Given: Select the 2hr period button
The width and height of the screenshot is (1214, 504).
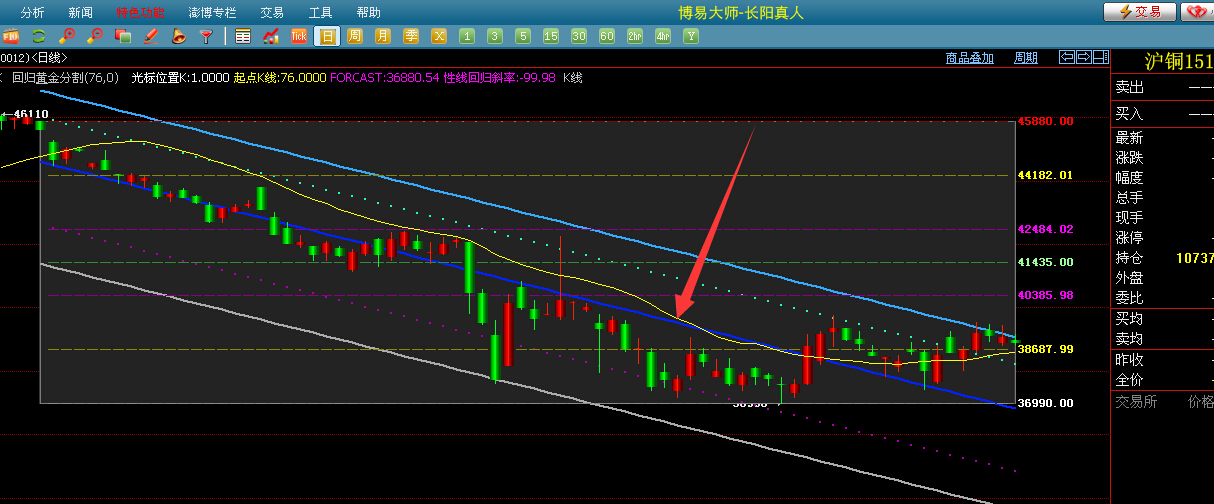Looking at the screenshot, I should pos(635,36).
